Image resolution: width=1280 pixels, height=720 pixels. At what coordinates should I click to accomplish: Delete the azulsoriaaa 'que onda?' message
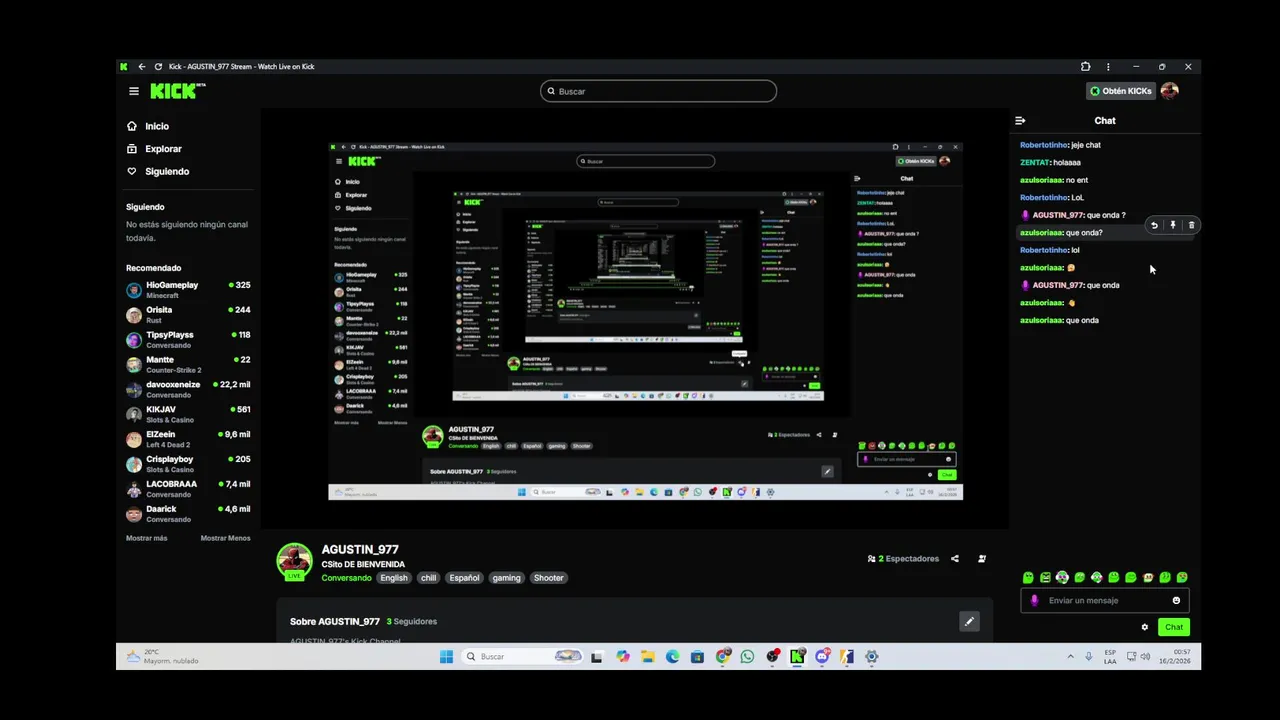[1191, 225]
